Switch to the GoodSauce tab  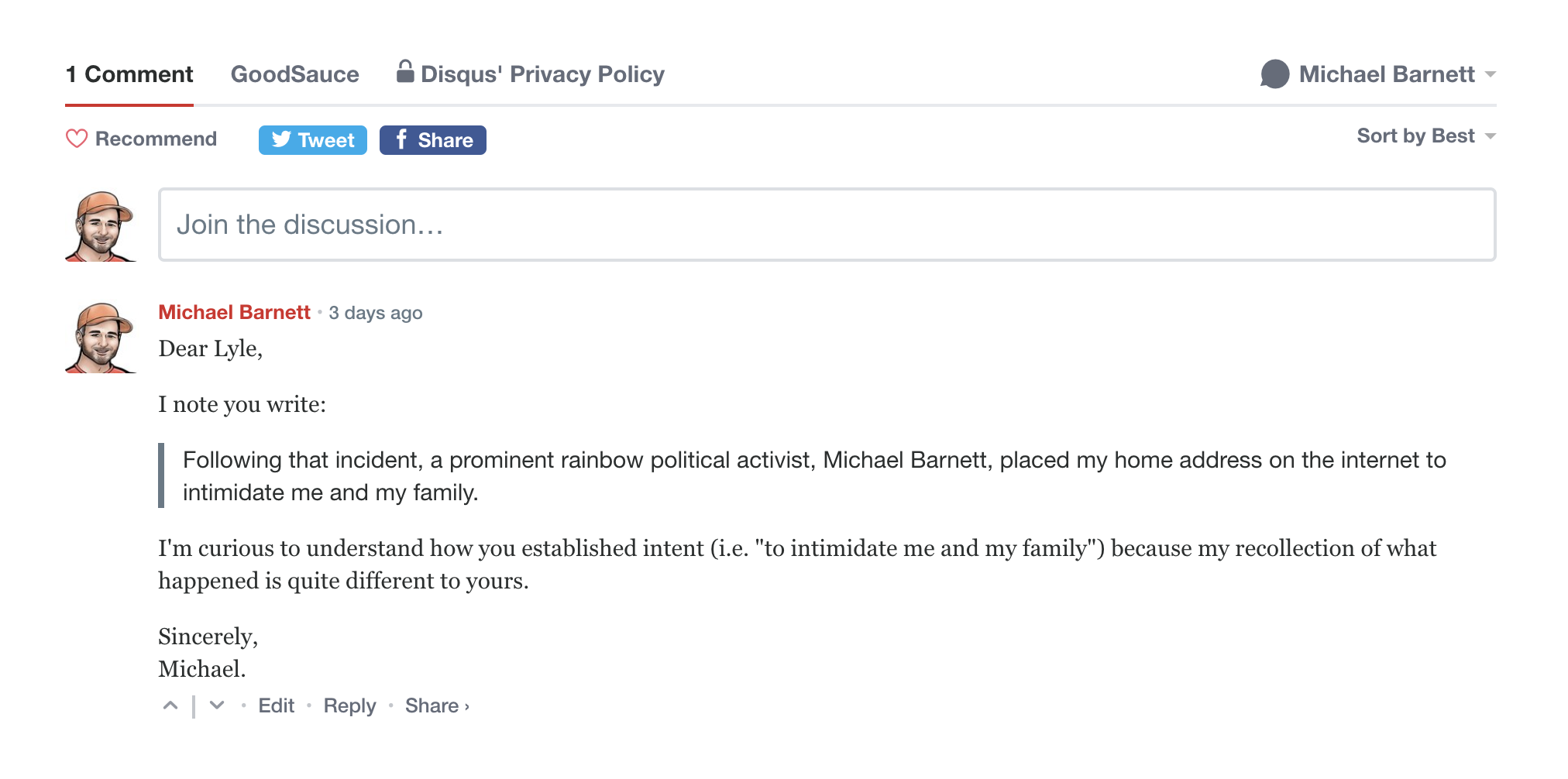coord(294,74)
